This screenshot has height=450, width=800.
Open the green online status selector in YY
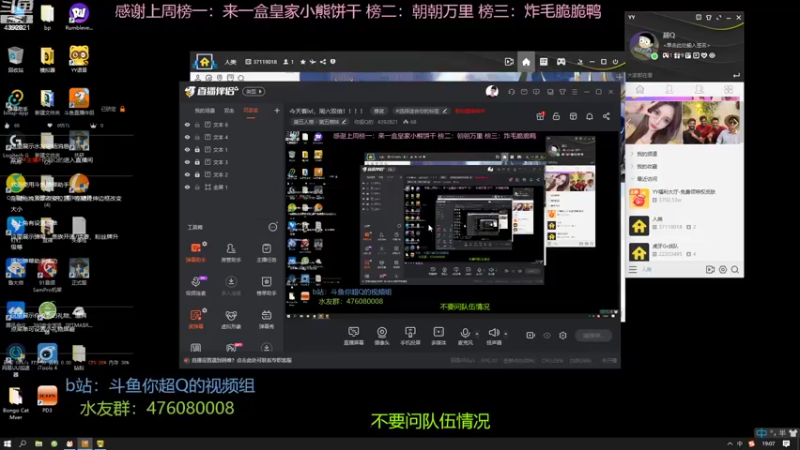coord(655,56)
